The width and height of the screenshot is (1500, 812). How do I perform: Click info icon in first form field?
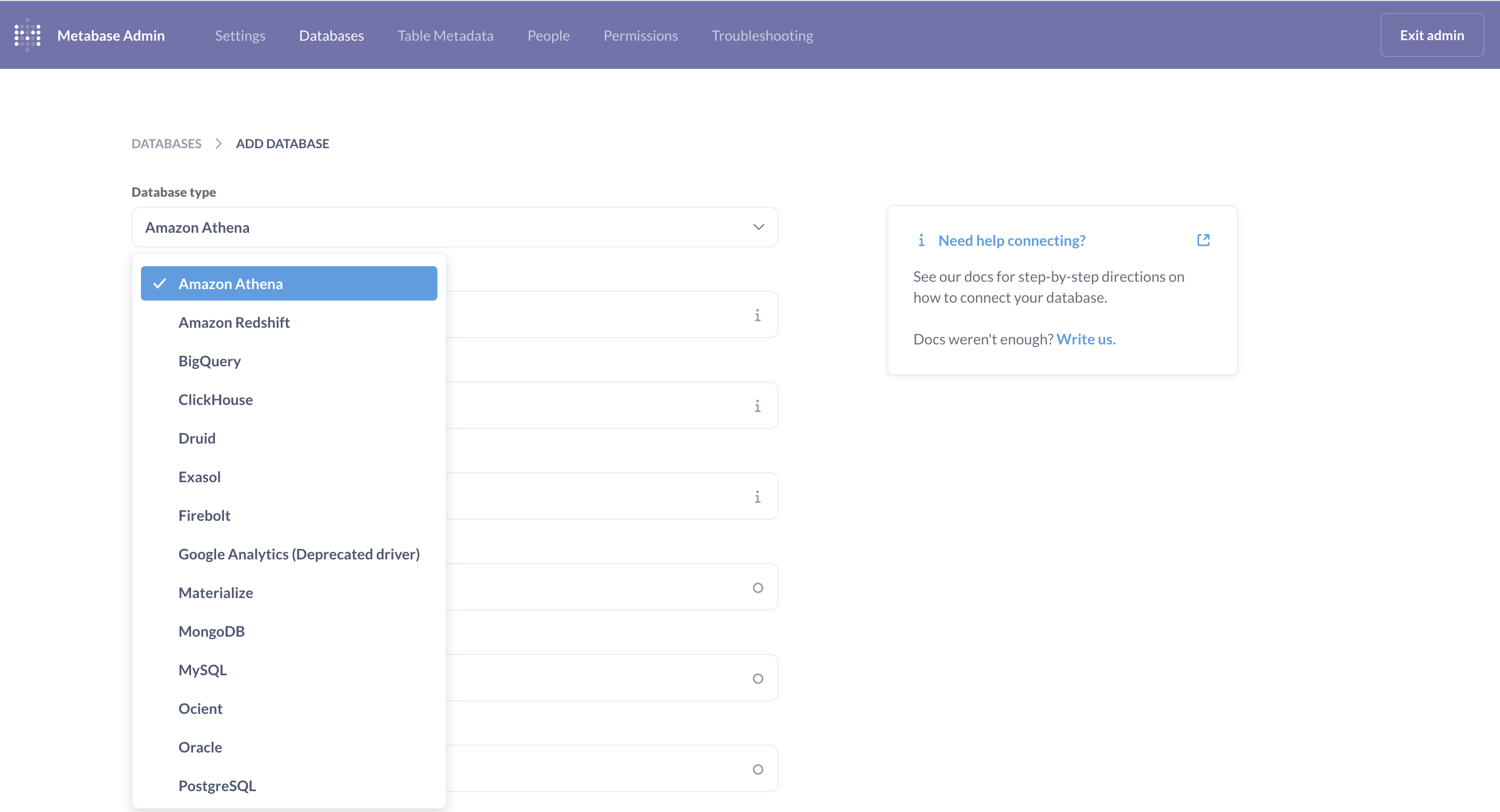(757, 315)
